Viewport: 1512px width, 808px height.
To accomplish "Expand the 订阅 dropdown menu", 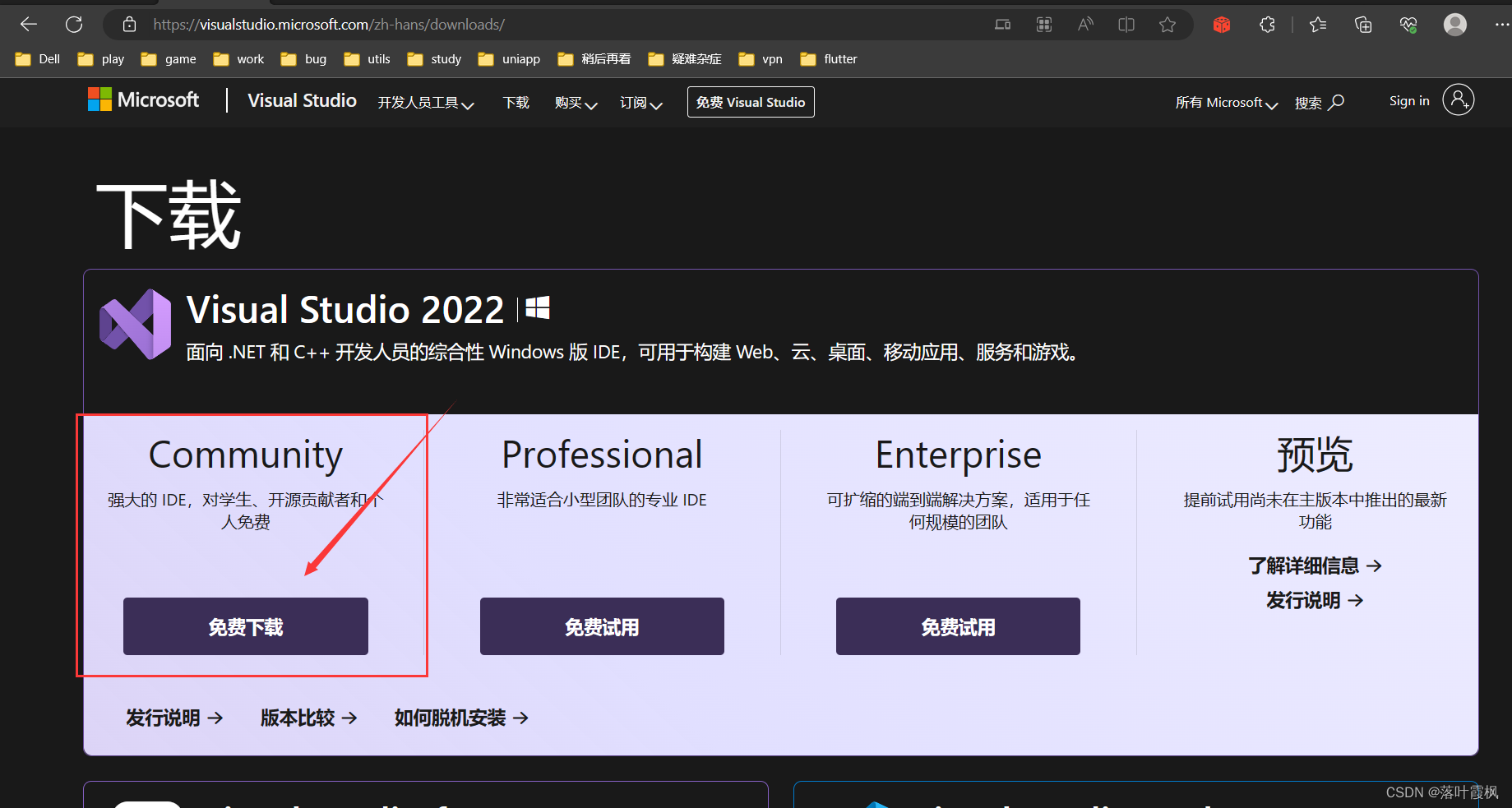I will [x=641, y=103].
